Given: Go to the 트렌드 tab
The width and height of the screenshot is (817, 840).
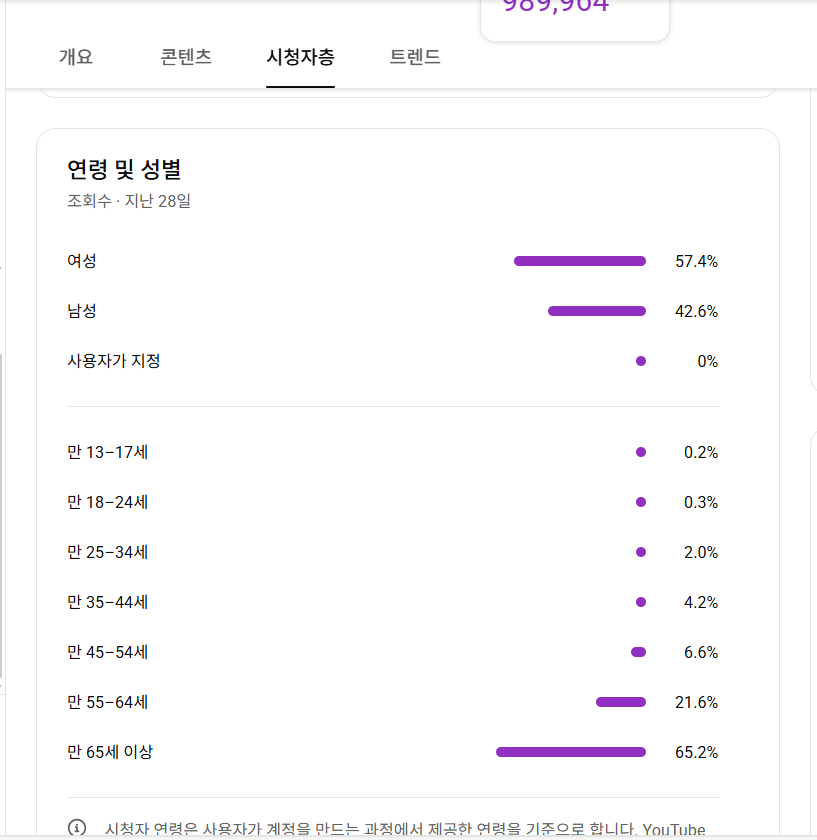Looking at the screenshot, I should point(415,57).
